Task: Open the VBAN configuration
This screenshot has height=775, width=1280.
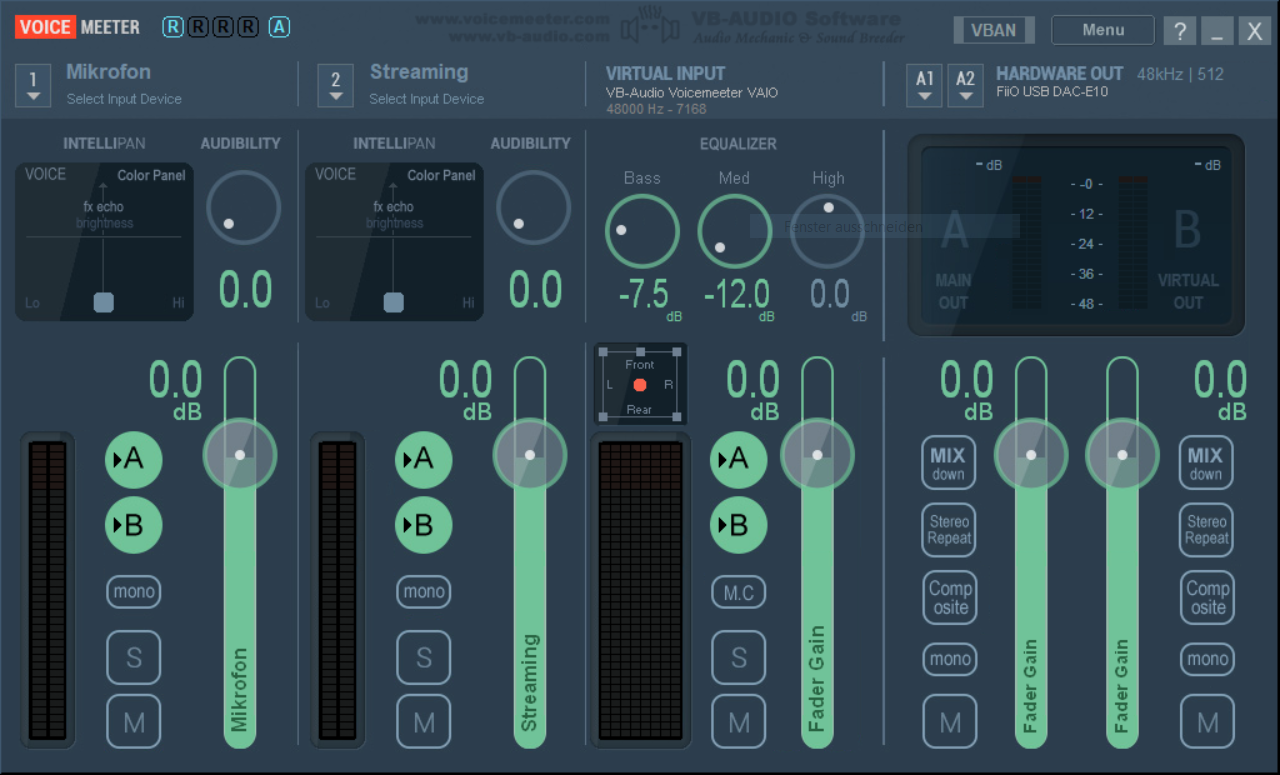Action: [993, 30]
